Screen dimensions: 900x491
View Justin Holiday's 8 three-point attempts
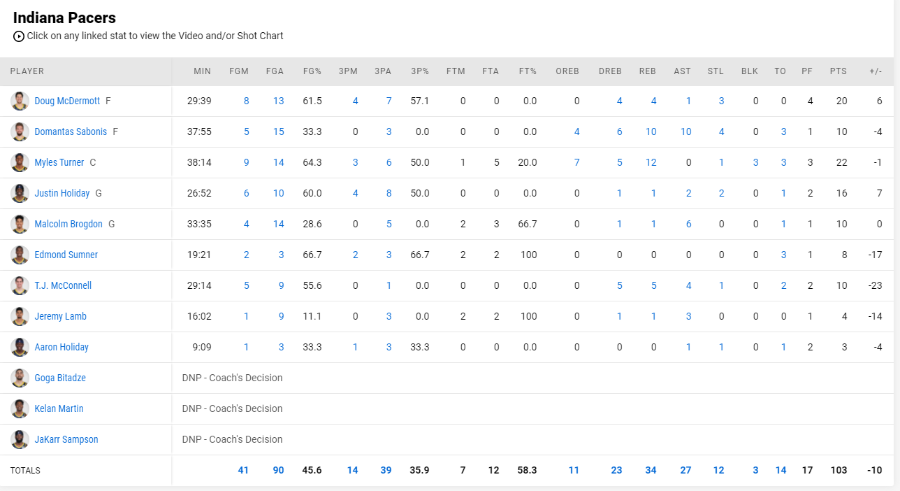(x=389, y=194)
